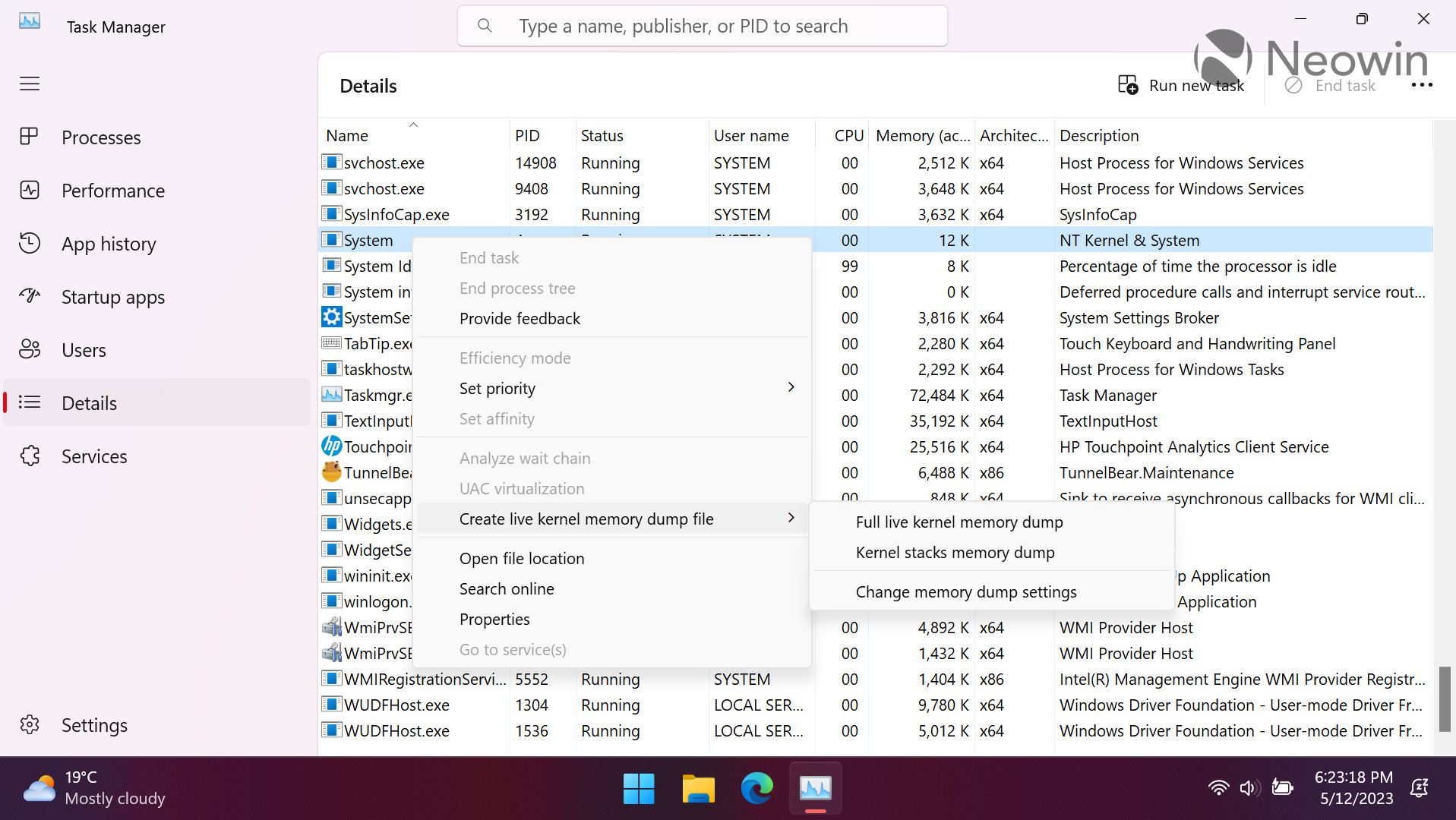Sort by the CPU column header
The image size is (1456, 820).
pos(843,135)
